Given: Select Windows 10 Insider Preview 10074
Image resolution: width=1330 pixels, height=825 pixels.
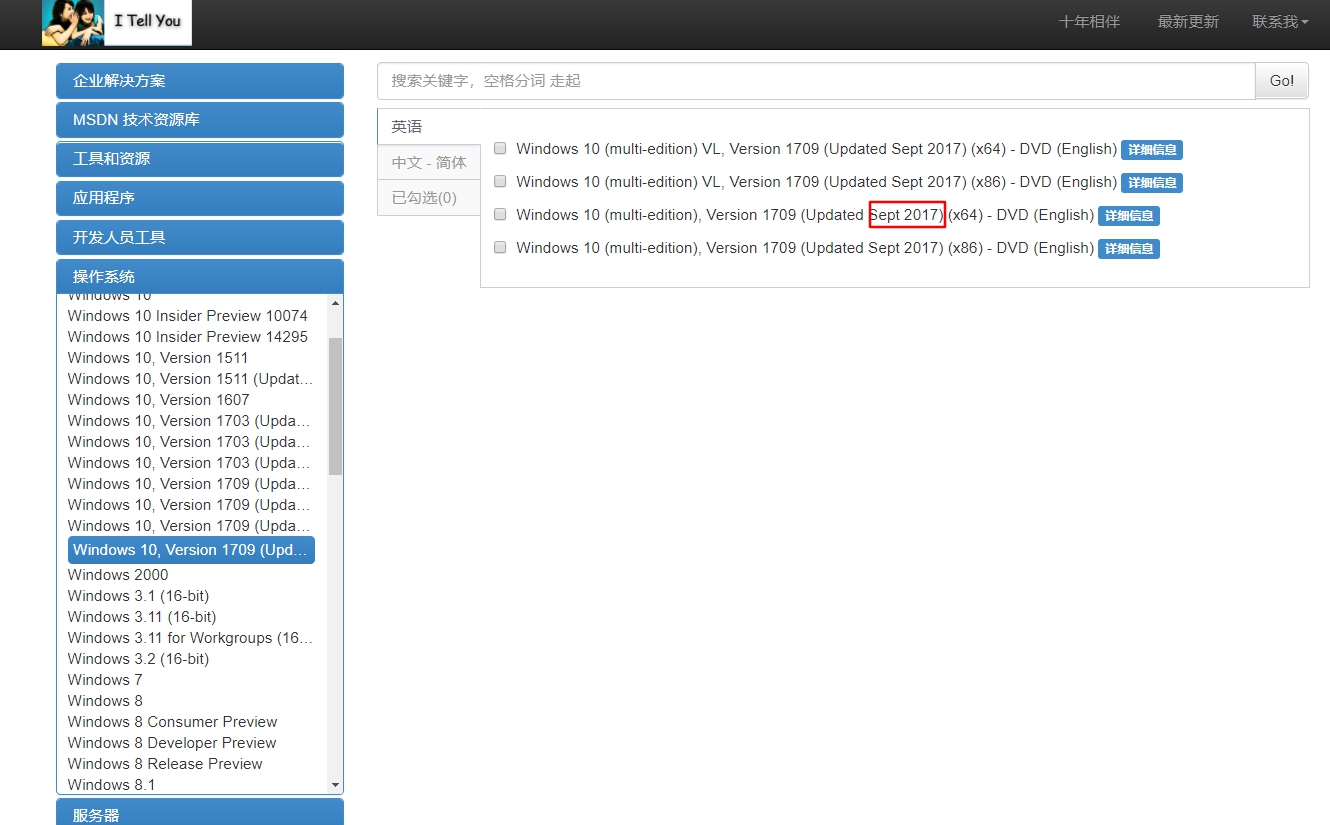Looking at the screenshot, I should click(x=188, y=316).
